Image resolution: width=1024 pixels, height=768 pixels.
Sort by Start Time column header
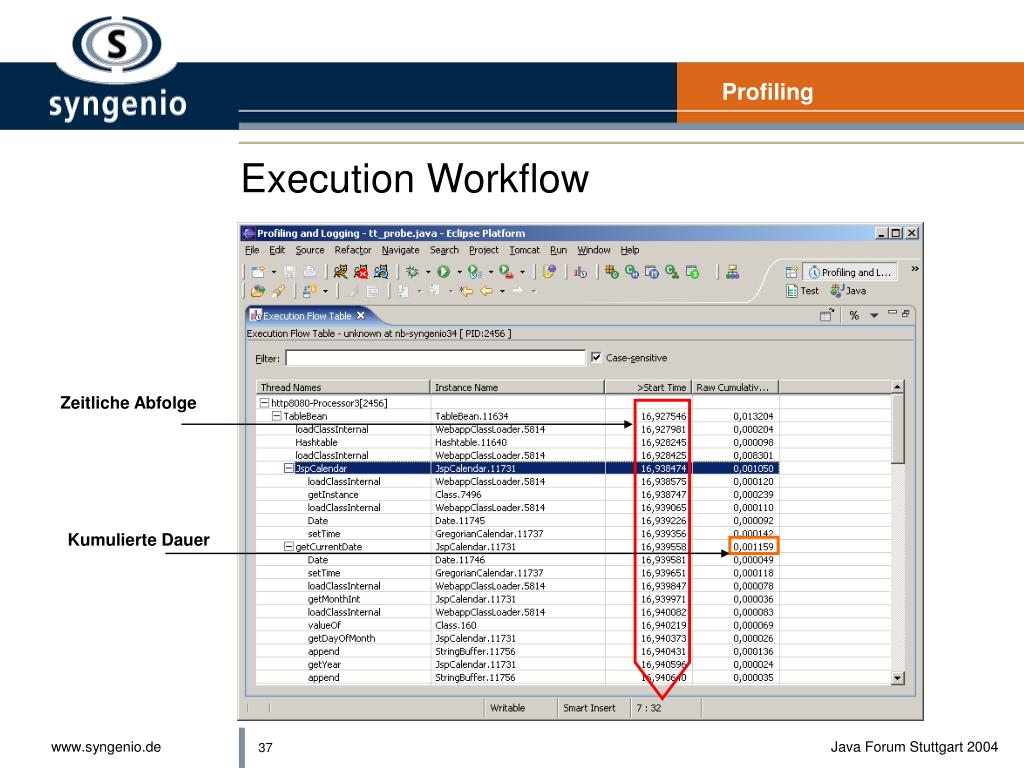[x=648, y=387]
